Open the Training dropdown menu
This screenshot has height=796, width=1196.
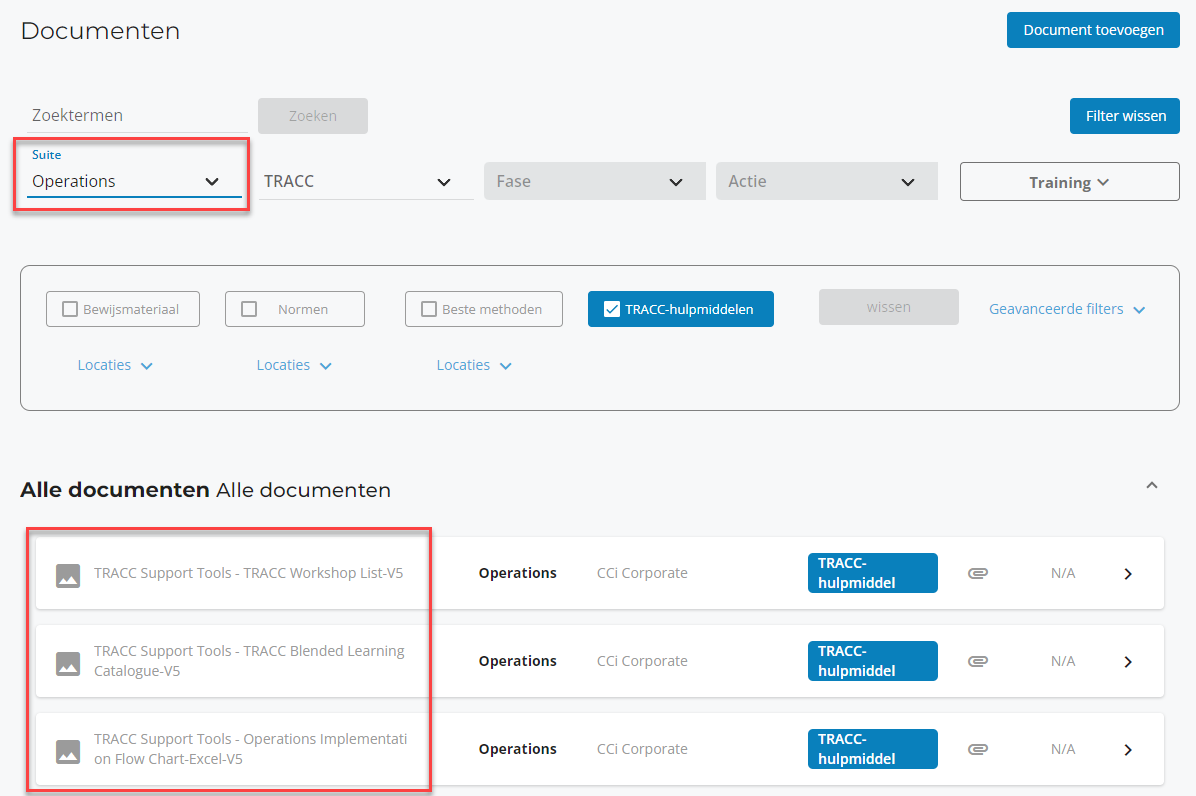tap(1069, 182)
